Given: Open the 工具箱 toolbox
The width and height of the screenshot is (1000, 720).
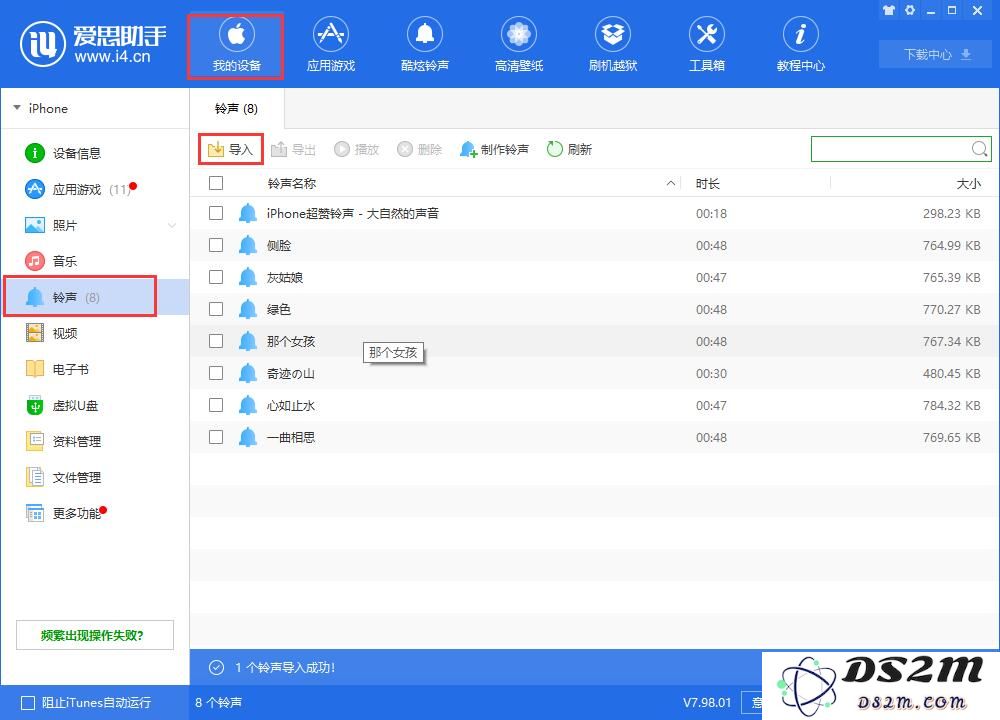Looking at the screenshot, I should point(707,46).
